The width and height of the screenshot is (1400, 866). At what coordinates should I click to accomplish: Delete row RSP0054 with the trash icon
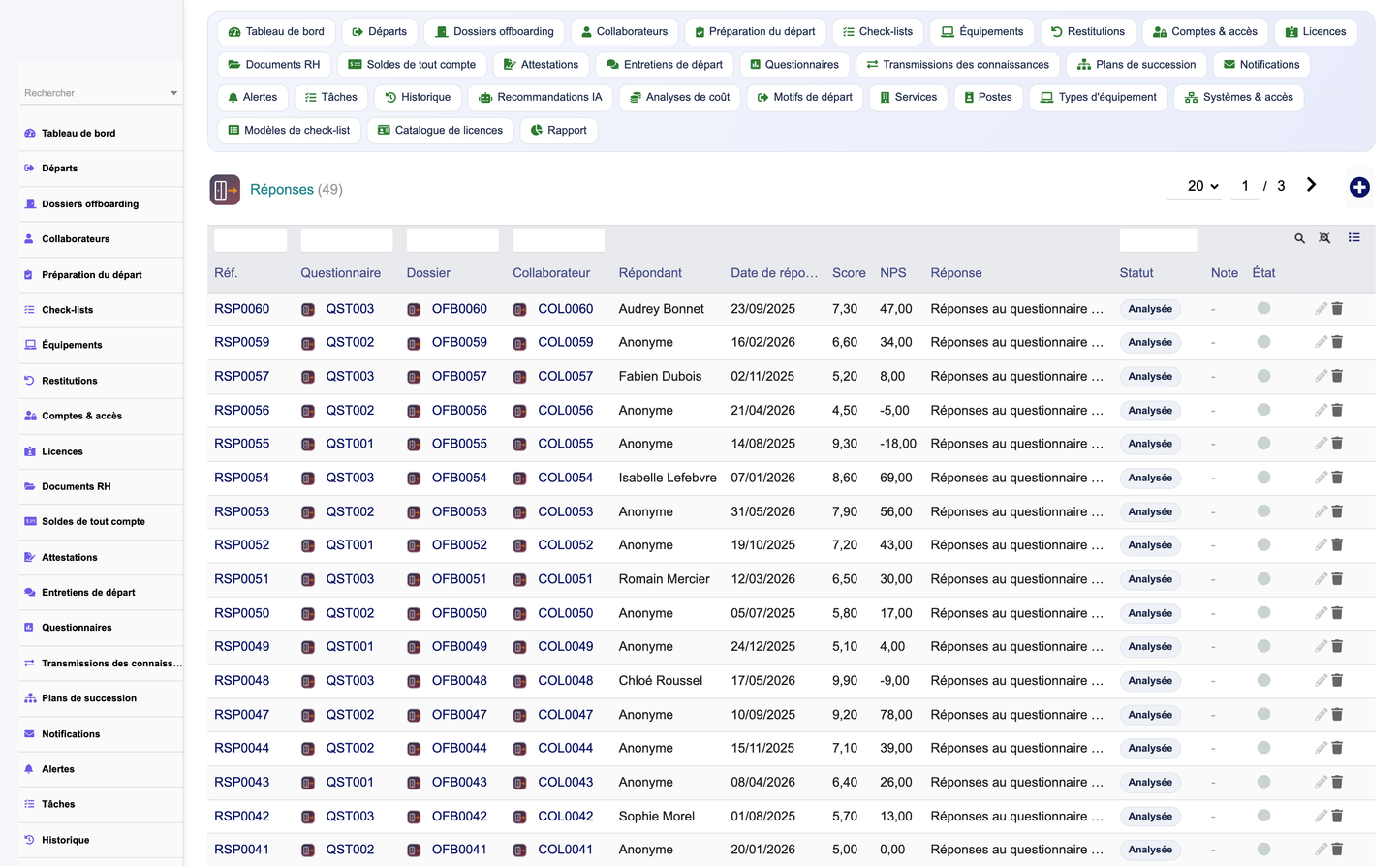point(1337,478)
